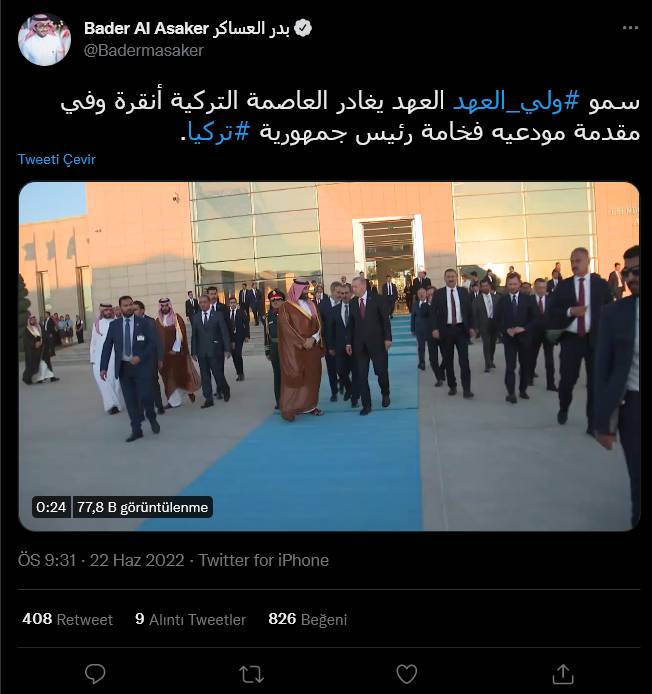652x694 pixels.
Task: Click the Twitter for iPhone source label
Action: tap(263, 560)
